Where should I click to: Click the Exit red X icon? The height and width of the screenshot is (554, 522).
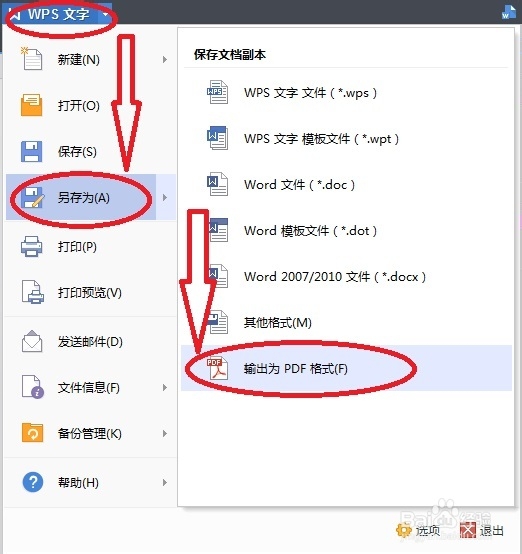[x=468, y=530]
